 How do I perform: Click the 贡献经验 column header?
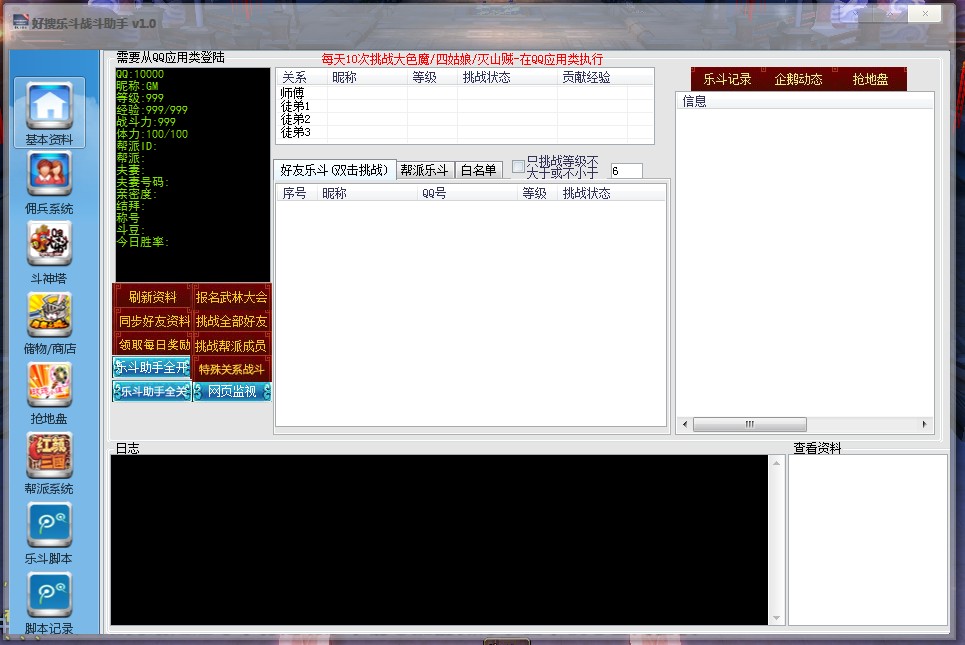[592, 77]
